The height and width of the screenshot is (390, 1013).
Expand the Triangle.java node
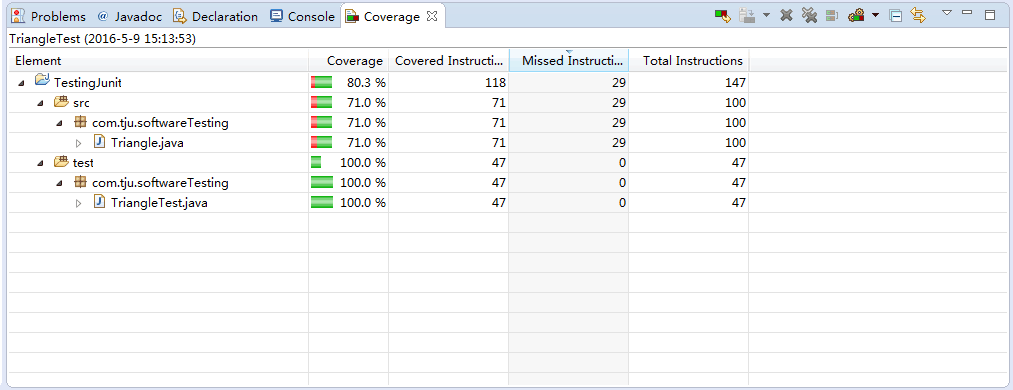click(x=79, y=143)
